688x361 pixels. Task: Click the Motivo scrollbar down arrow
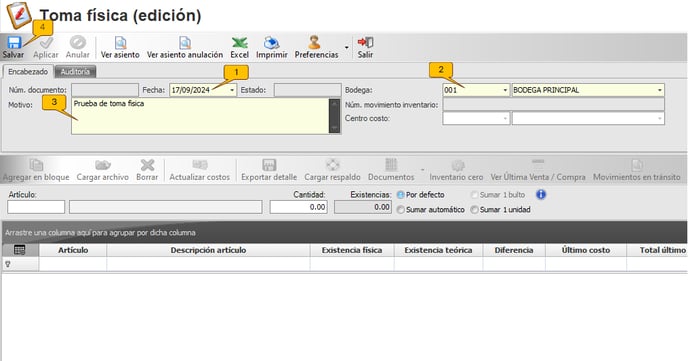click(x=335, y=129)
